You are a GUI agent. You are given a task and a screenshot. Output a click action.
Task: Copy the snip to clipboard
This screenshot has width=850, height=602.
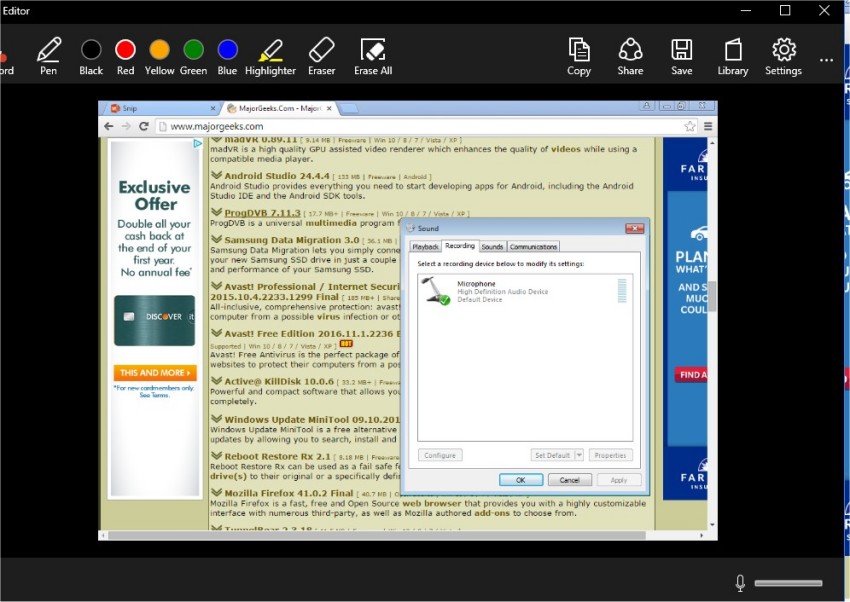point(579,56)
